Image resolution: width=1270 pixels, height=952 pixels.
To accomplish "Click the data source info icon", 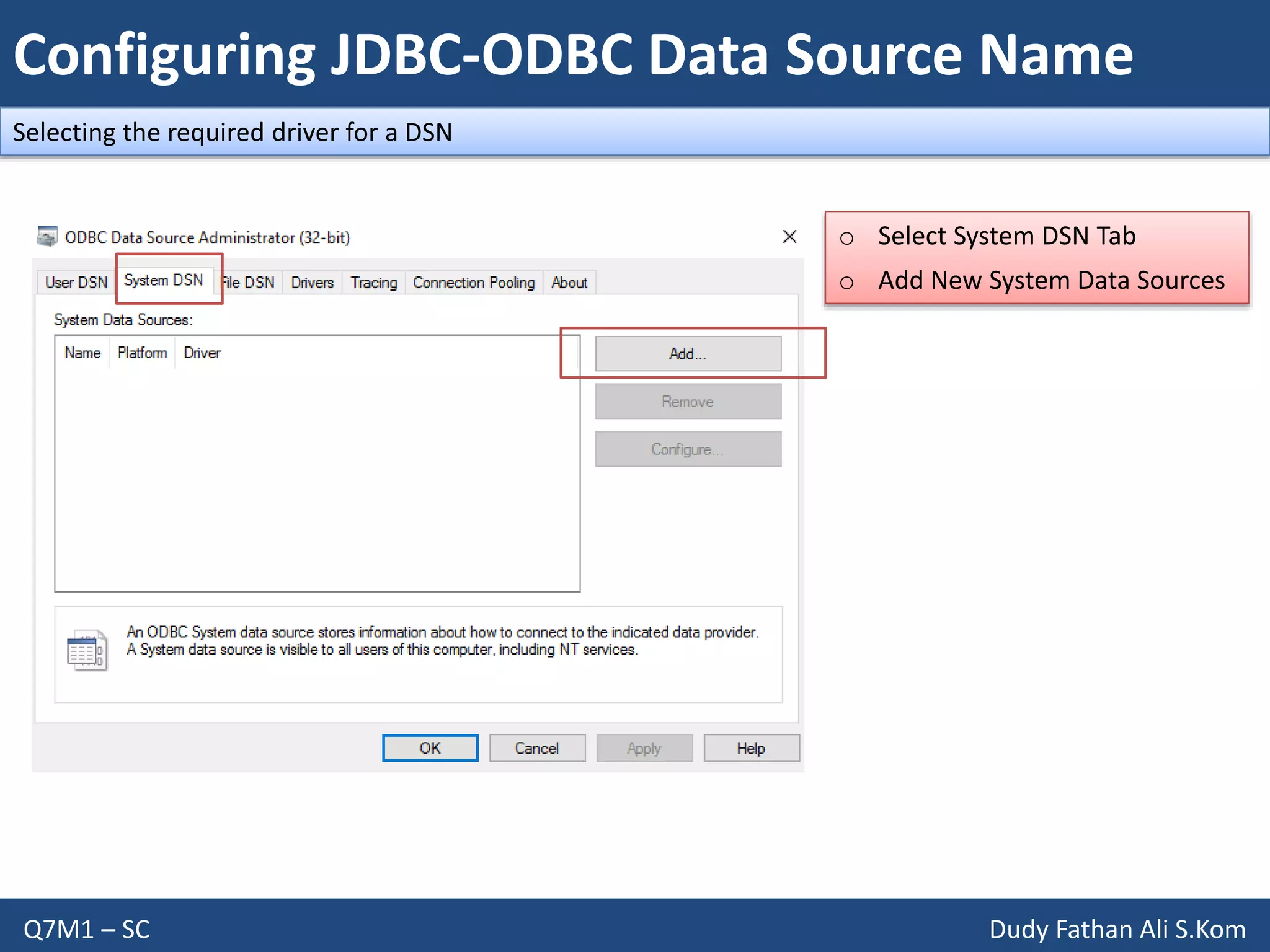I will point(87,651).
